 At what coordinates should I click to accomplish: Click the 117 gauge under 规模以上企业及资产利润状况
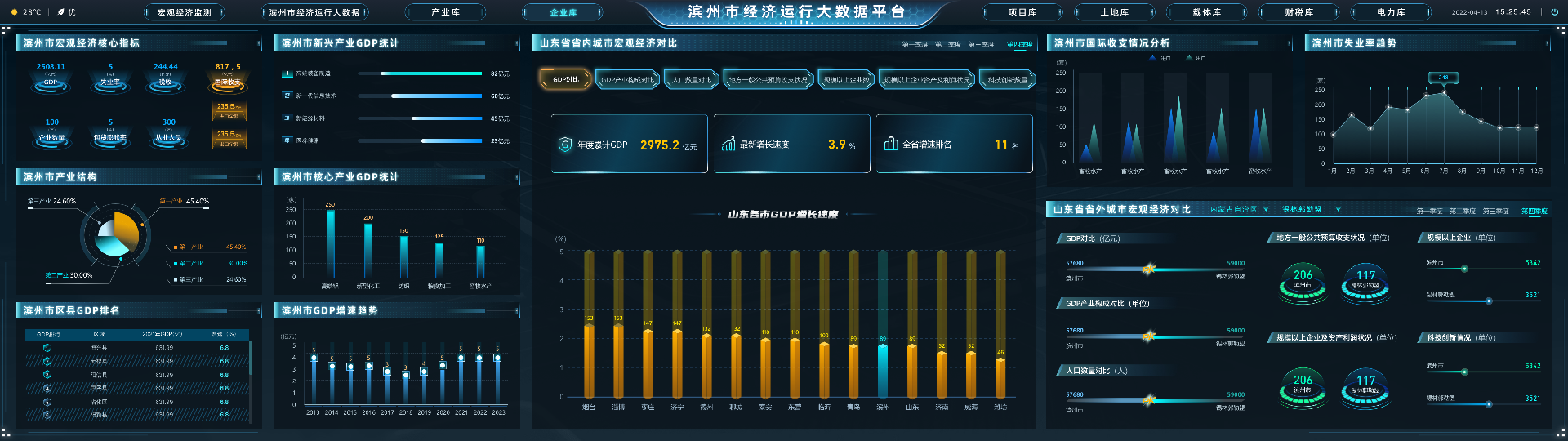click(x=1365, y=387)
